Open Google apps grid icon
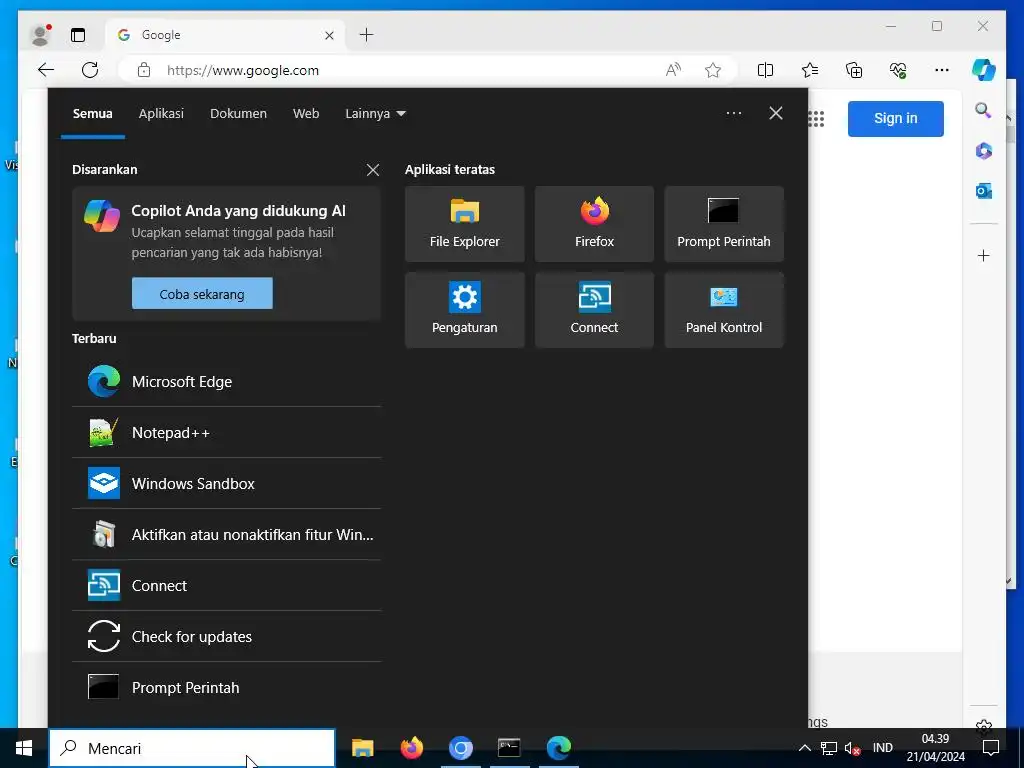Image resolution: width=1024 pixels, height=768 pixels. [816, 119]
